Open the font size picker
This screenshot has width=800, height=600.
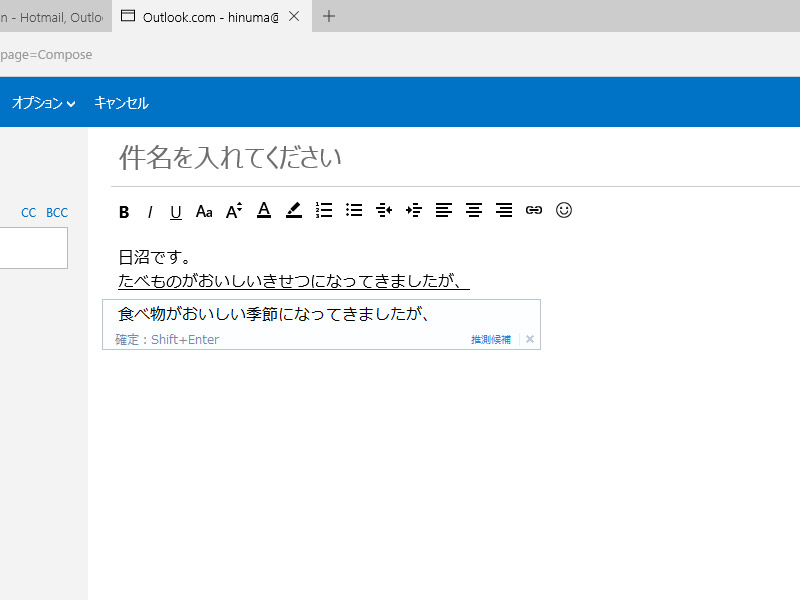pos(234,211)
